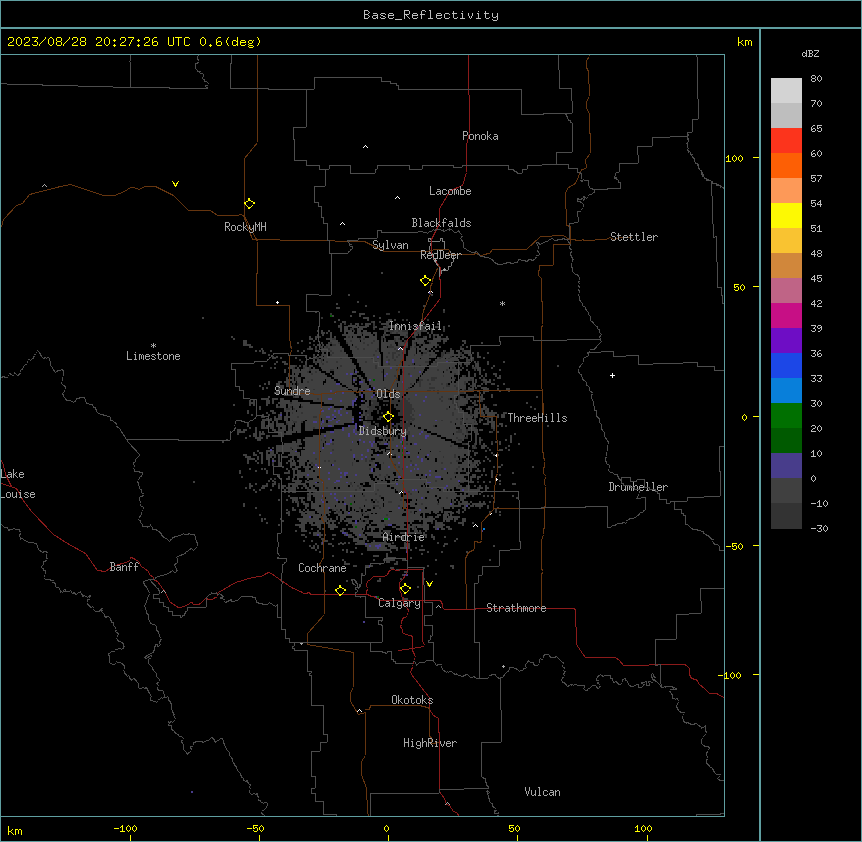The height and width of the screenshot is (842, 862).
Task: Click the Ponoka city label
Action: [x=480, y=136]
